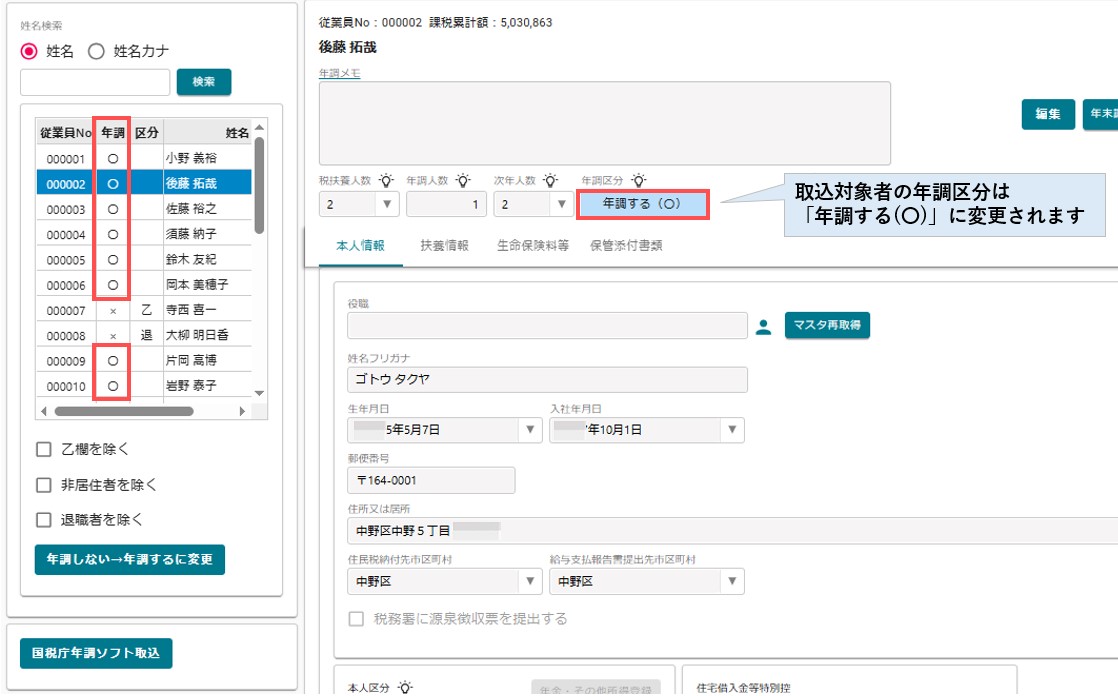Image resolution: width=1118 pixels, height=696 pixels.
Task: Click the lightbulb hint beside 税扶養人数
Action: [x=386, y=180]
